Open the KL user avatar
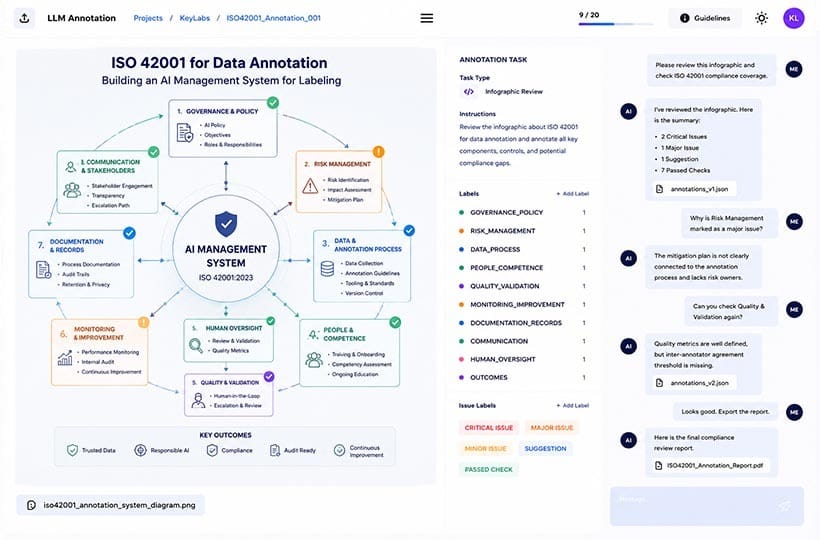 [x=793, y=18]
